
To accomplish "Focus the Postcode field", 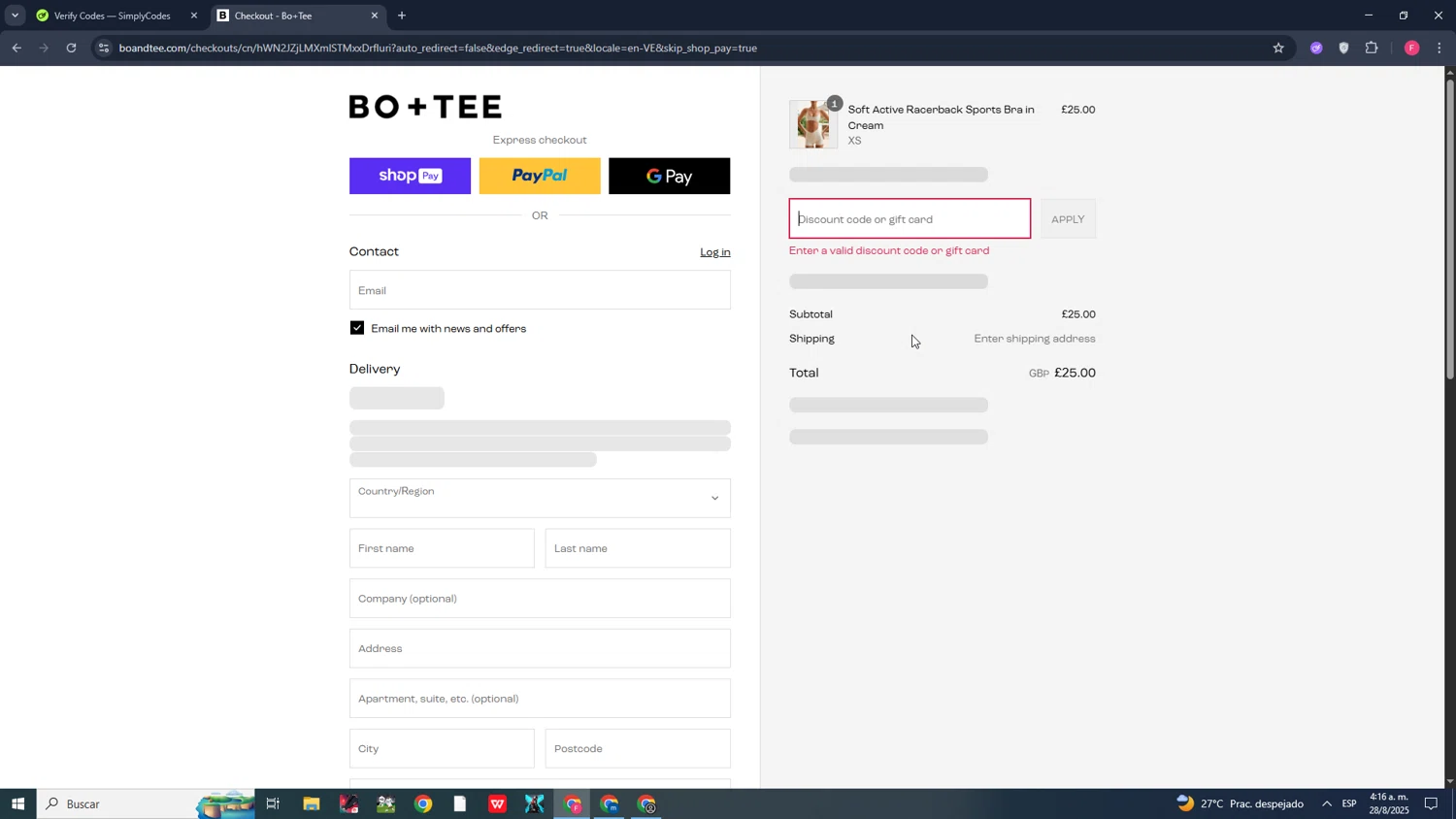I will point(638,749).
